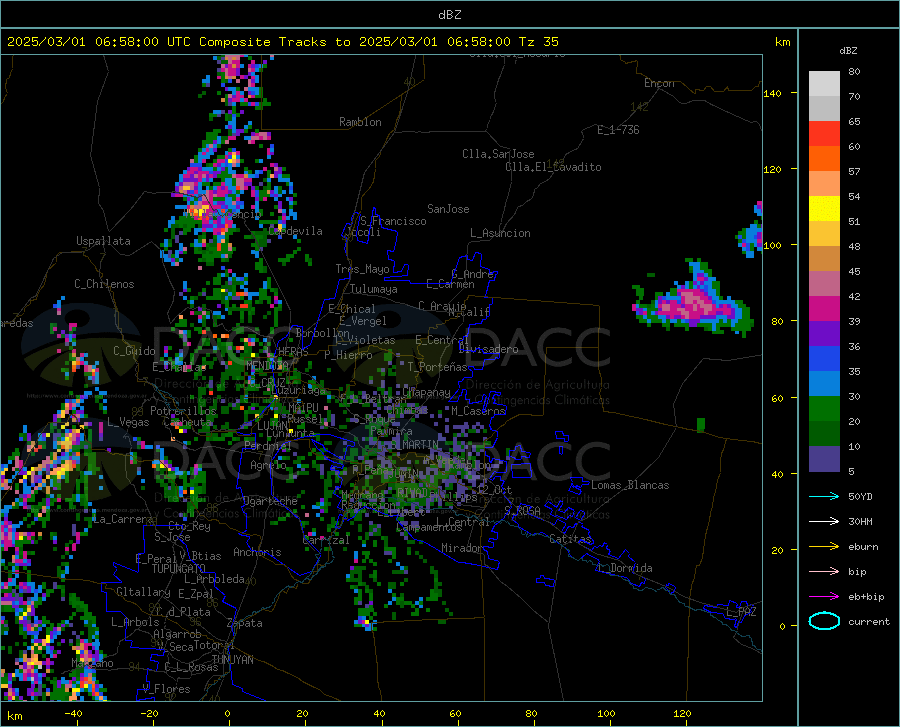Viewport: 900px width, 727px height.
Task: Click the Manzano map label
Action: (92, 663)
